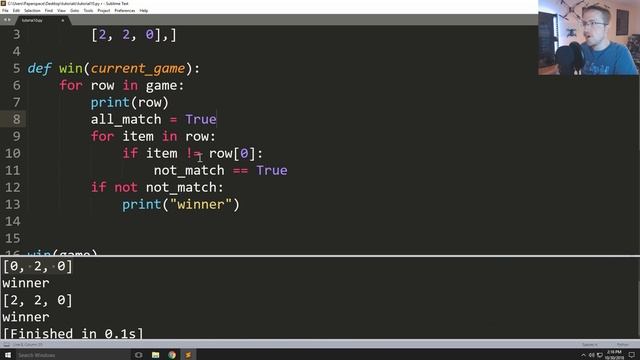Open Task View on the taskbar
This screenshot has height=360, width=640.
coord(139,355)
